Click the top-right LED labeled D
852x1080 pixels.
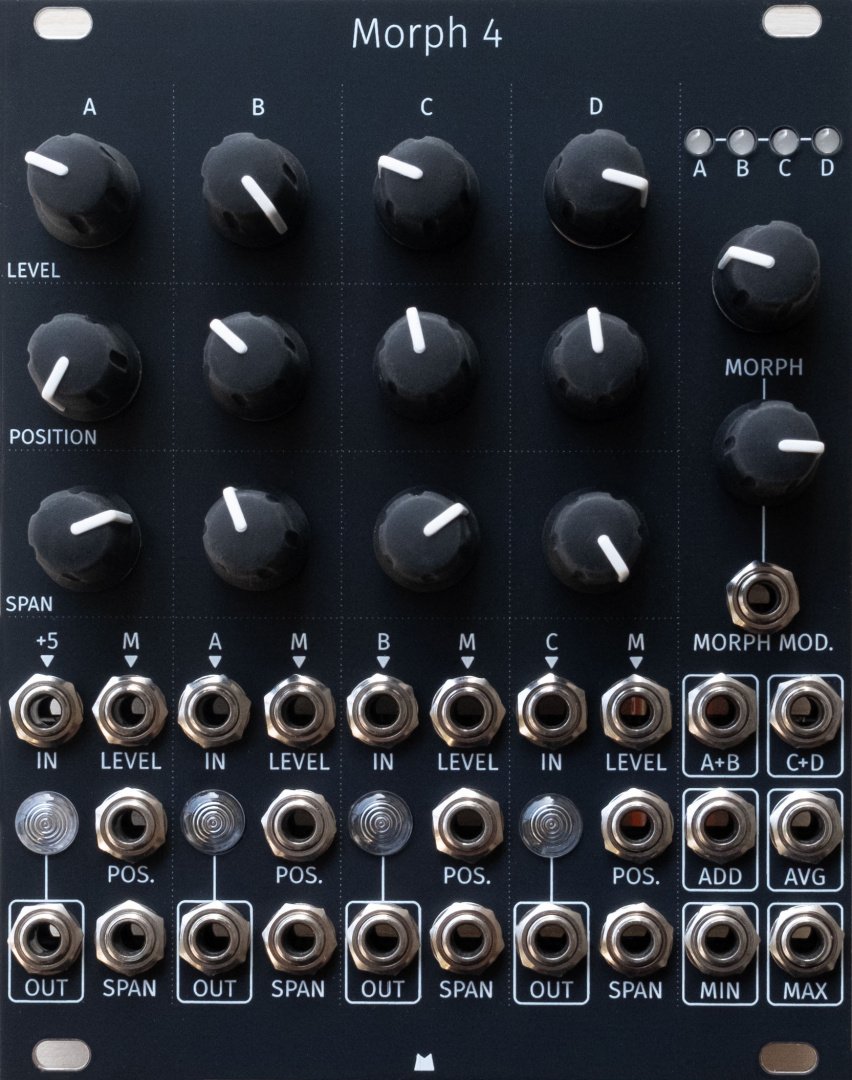[x=827, y=141]
